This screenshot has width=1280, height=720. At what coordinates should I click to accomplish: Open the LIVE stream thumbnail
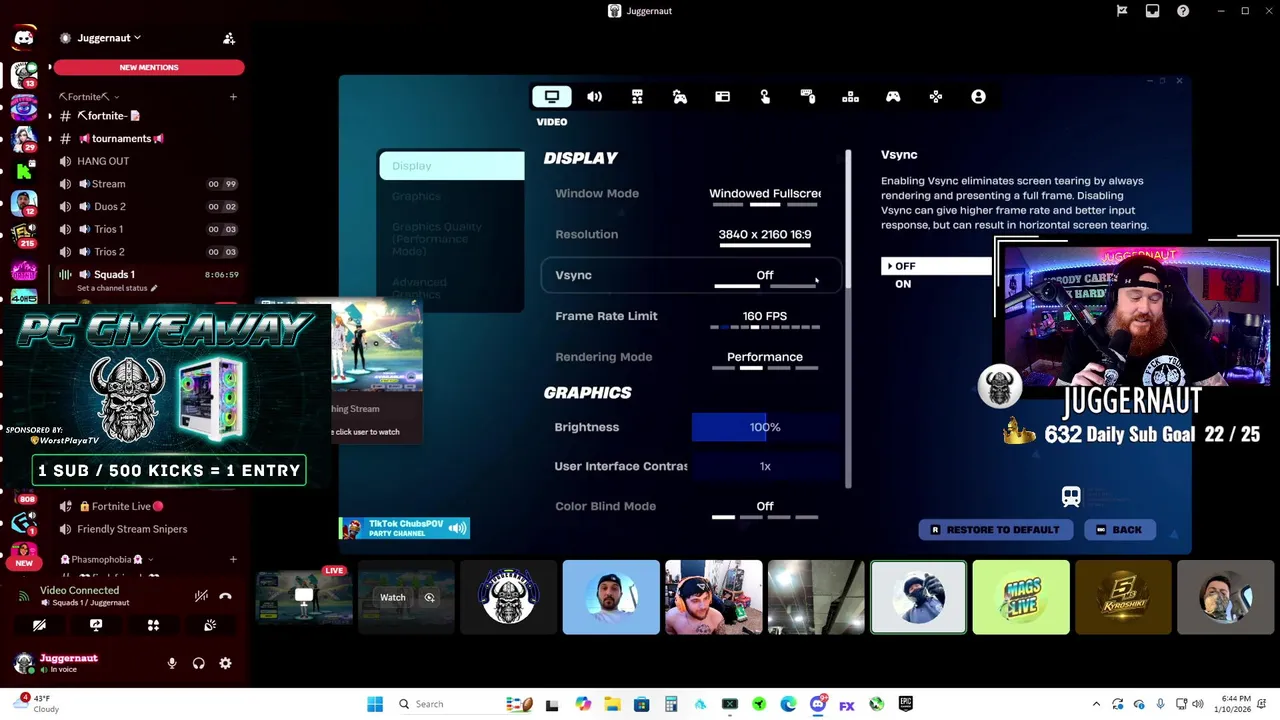(304, 597)
